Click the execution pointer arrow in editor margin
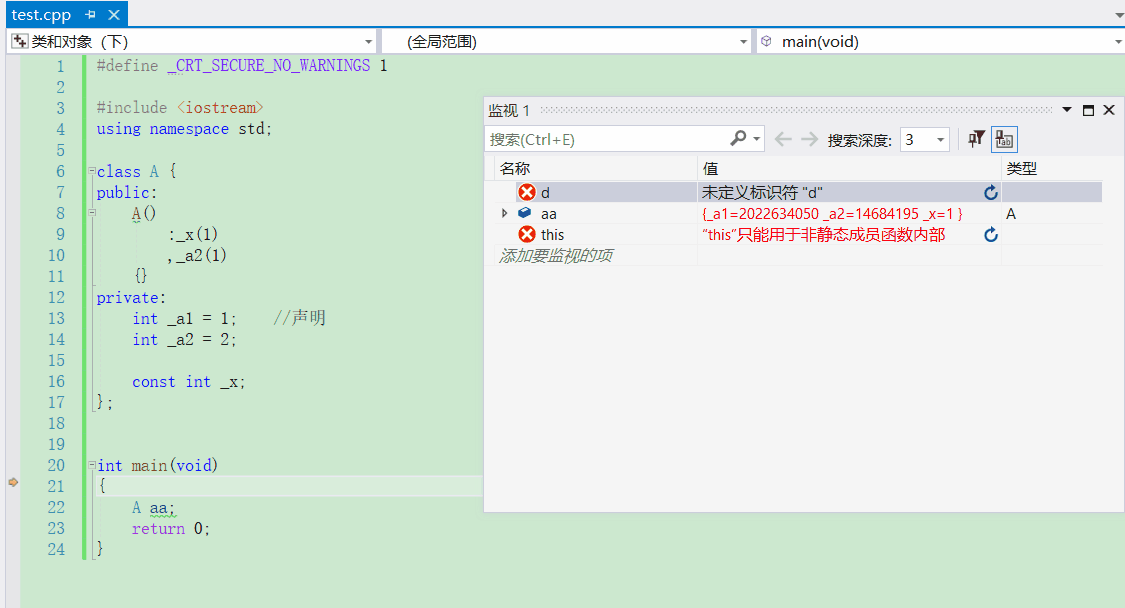Viewport: 1125px width, 608px height. pos(13,481)
